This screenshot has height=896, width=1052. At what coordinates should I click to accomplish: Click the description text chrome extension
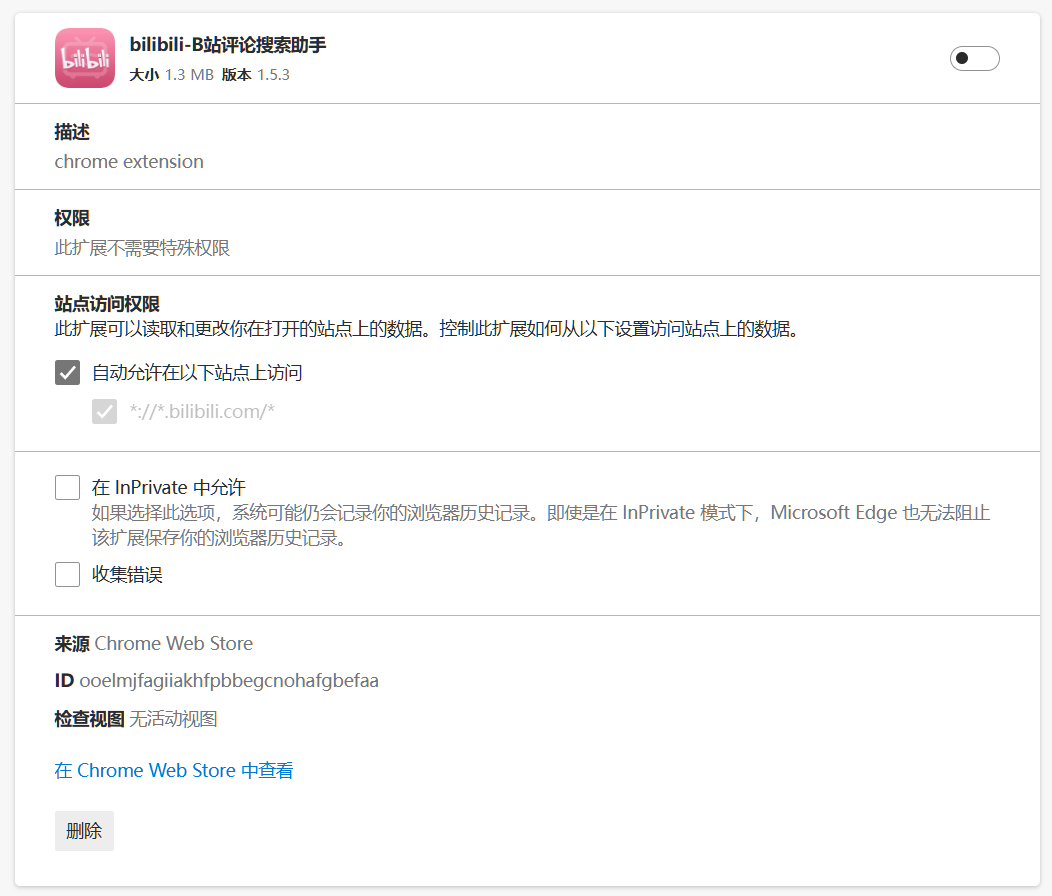[x=129, y=162]
